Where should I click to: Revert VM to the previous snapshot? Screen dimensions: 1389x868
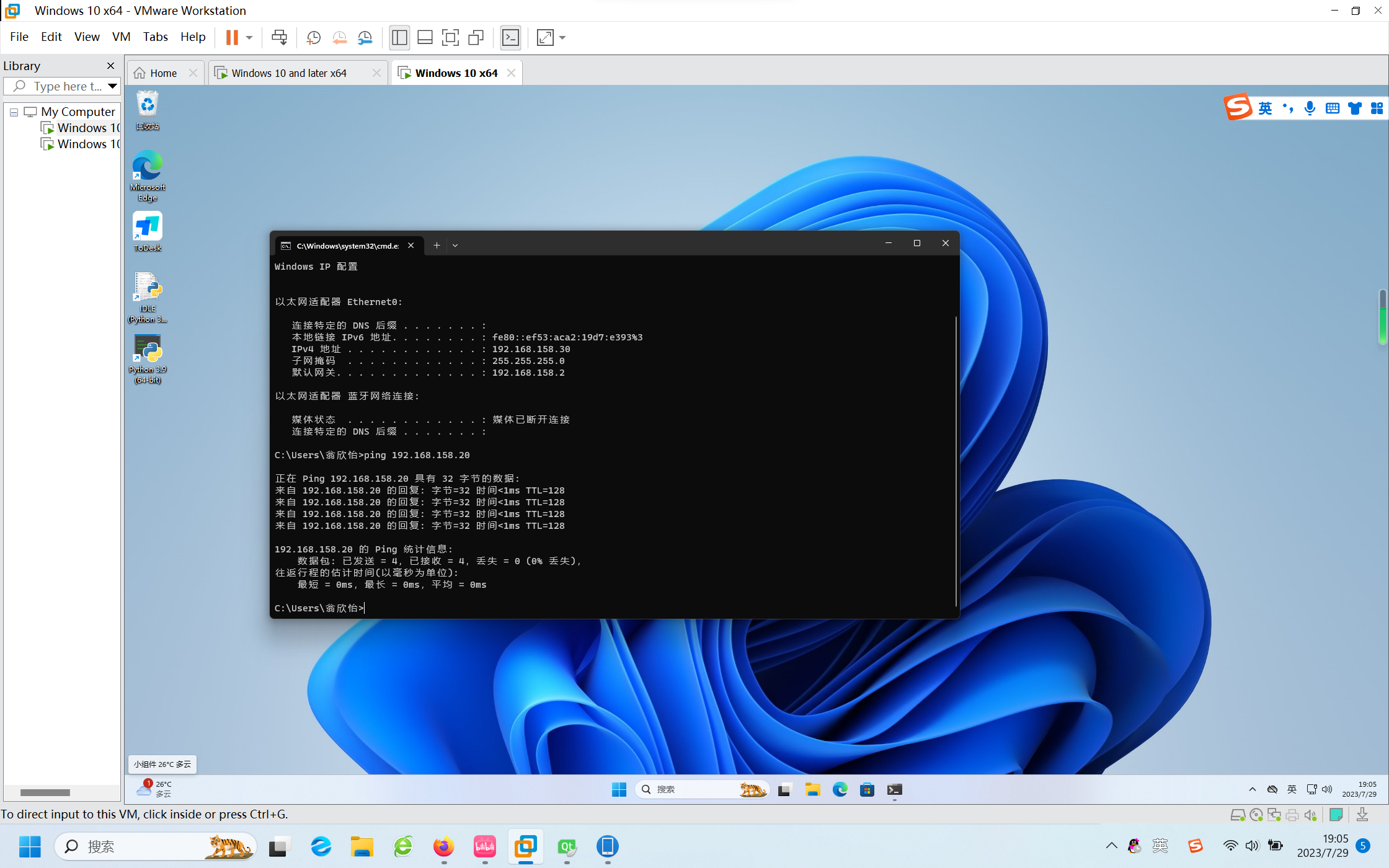339,37
